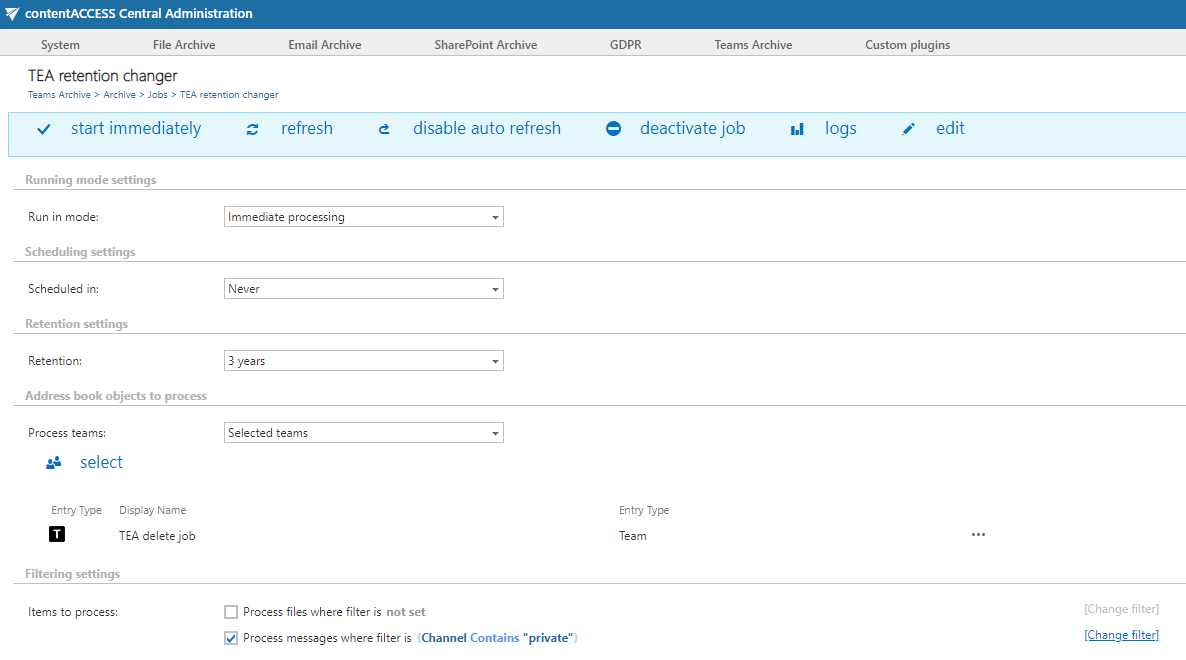Click the start immediately checkmark icon
Screen dimensions: 1186x660
(x=44, y=129)
